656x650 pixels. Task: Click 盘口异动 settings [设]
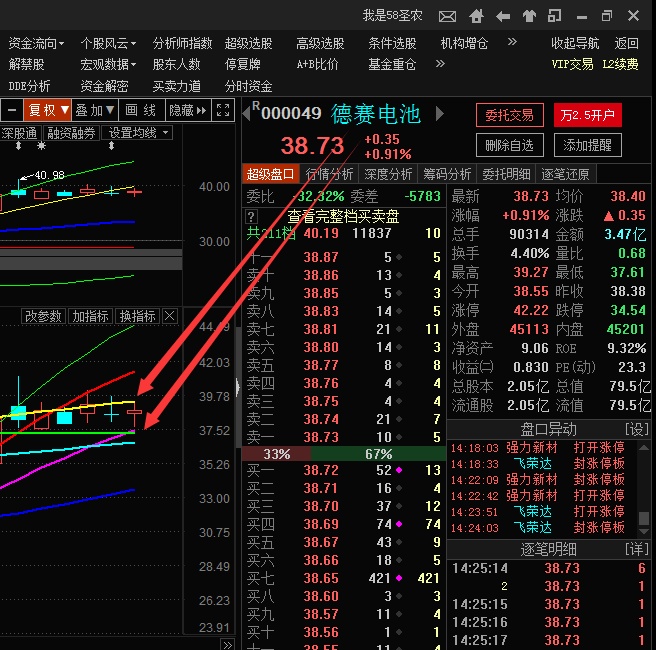pos(637,429)
